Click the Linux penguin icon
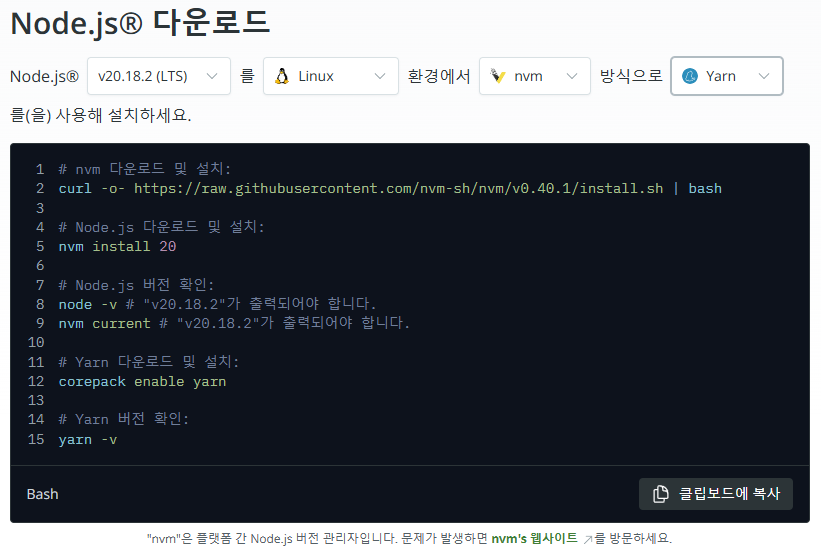The image size is (821, 553). pyautogui.click(x=282, y=76)
